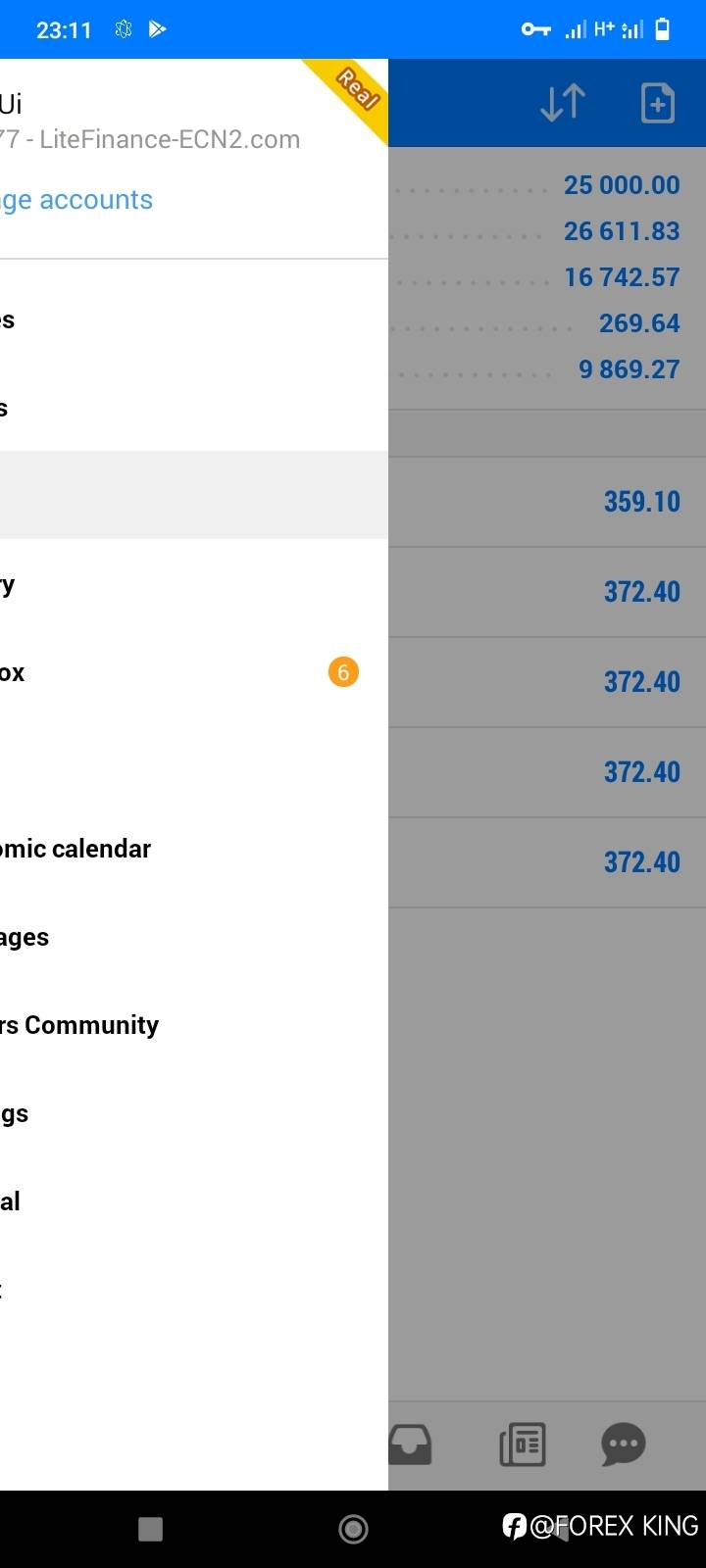Image resolution: width=706 pixels, height=1568 pixels.
Task: Open the Settings entry in the side drawer
Action: [x=15, y=1114]
